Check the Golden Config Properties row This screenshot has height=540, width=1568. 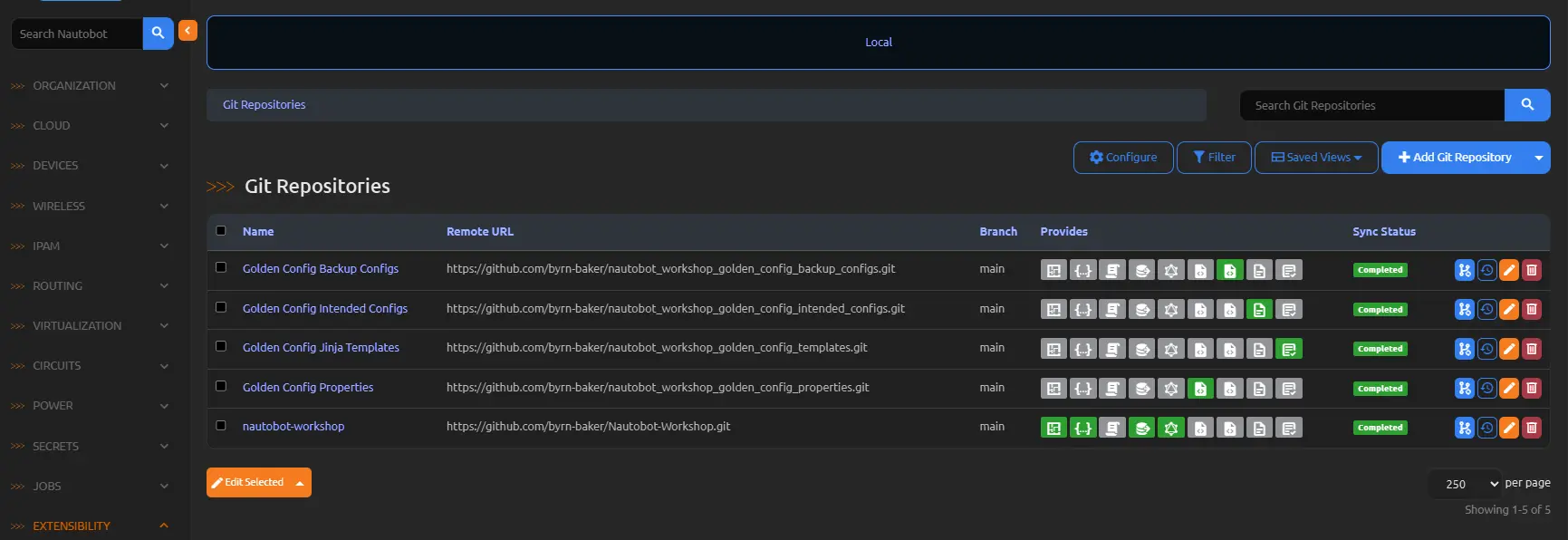tap(221, 386)
